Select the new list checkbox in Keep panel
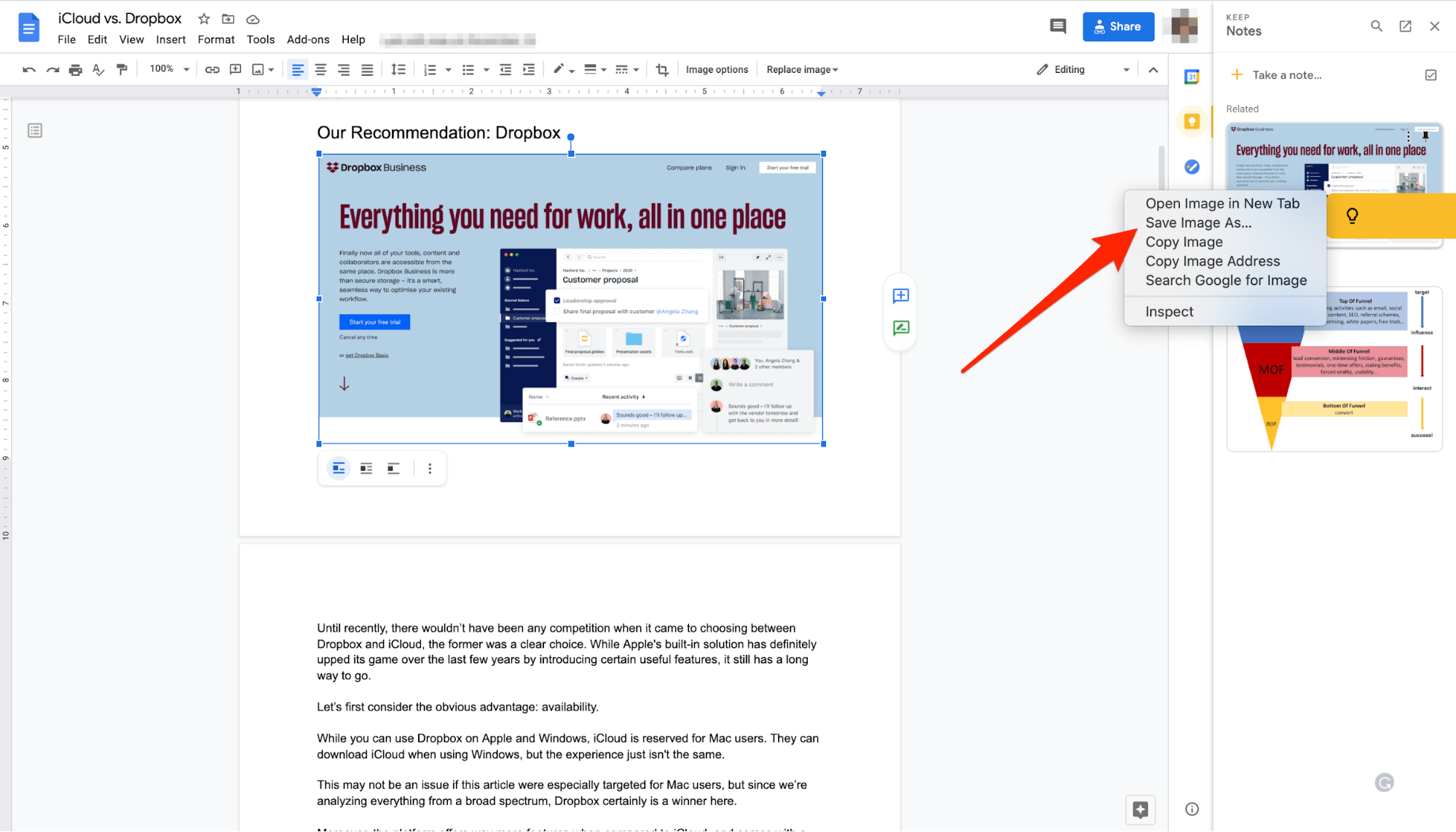The height and width of the screenshot is (832, 1456). (x=1431, y=74)
